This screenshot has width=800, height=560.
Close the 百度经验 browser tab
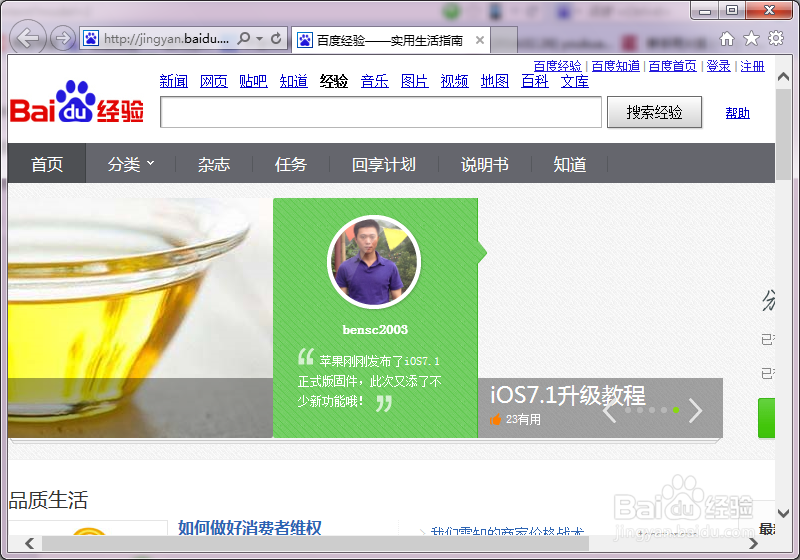(480, 40)
